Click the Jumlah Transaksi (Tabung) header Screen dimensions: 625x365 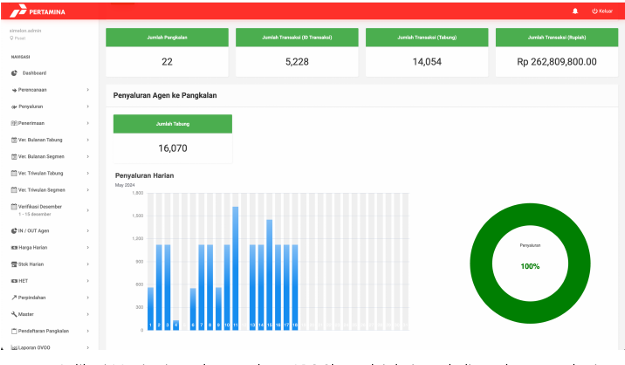click(427, 37)
